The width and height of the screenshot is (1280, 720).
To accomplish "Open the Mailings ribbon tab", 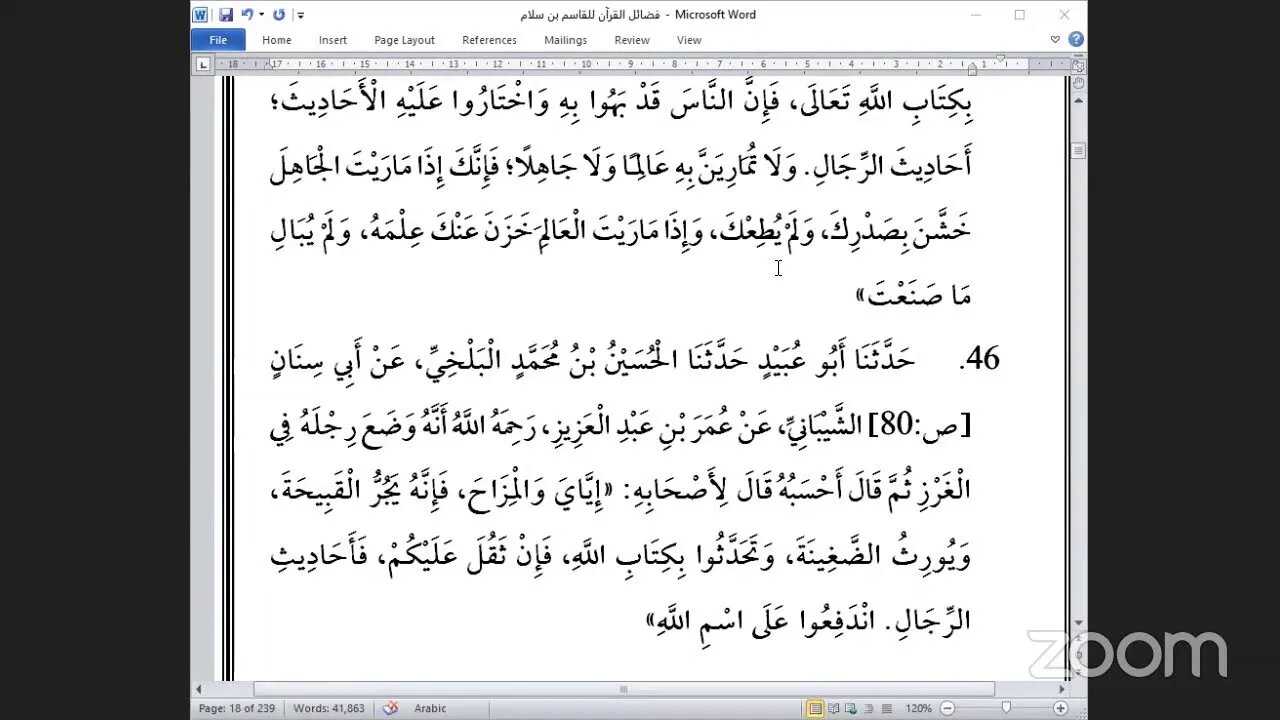I will [x=565, y=40].
